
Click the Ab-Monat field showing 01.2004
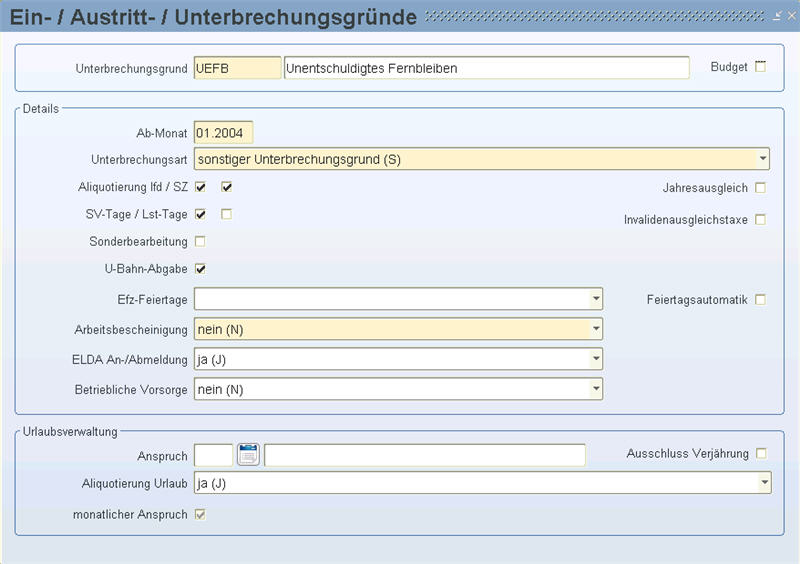click(224, 132)
